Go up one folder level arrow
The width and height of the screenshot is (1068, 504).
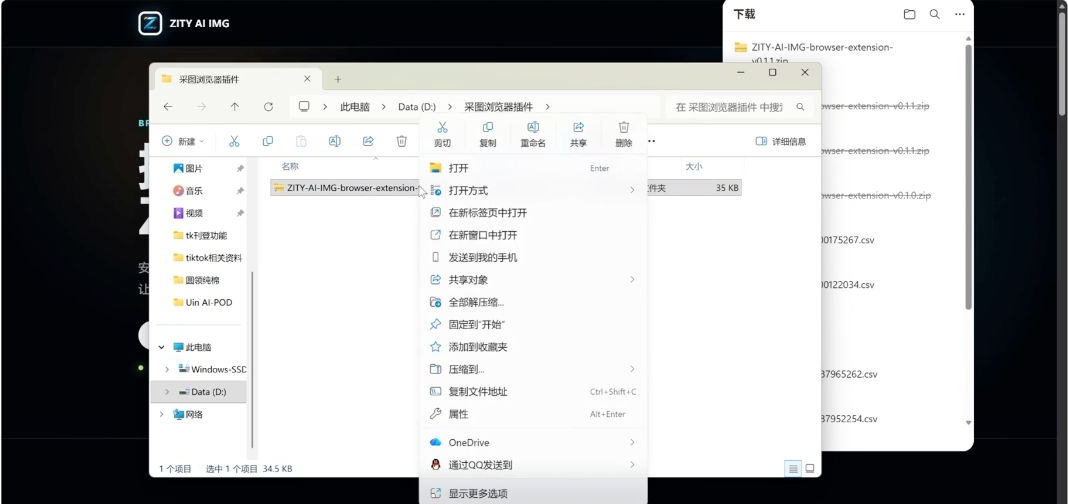(235, 107)
